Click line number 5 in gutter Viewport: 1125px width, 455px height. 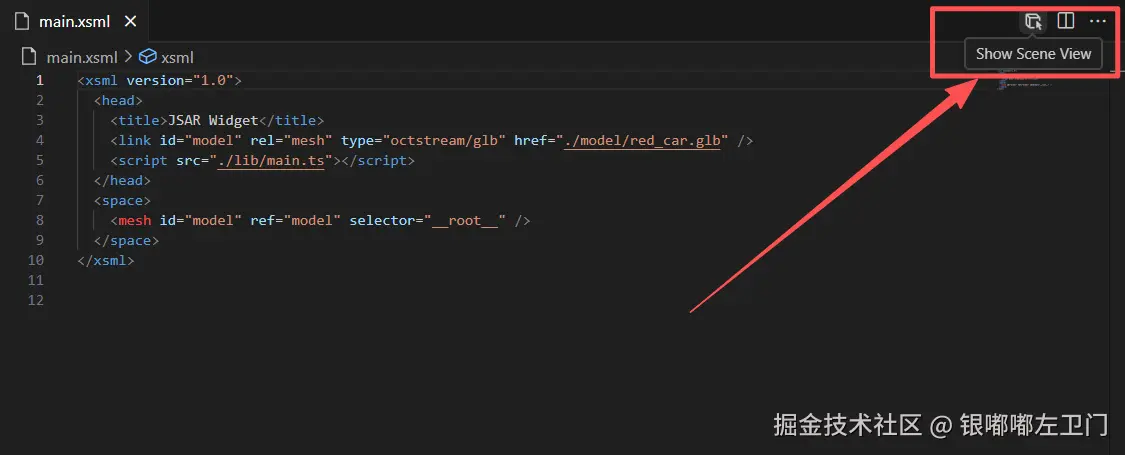click(x=39, y=161)
